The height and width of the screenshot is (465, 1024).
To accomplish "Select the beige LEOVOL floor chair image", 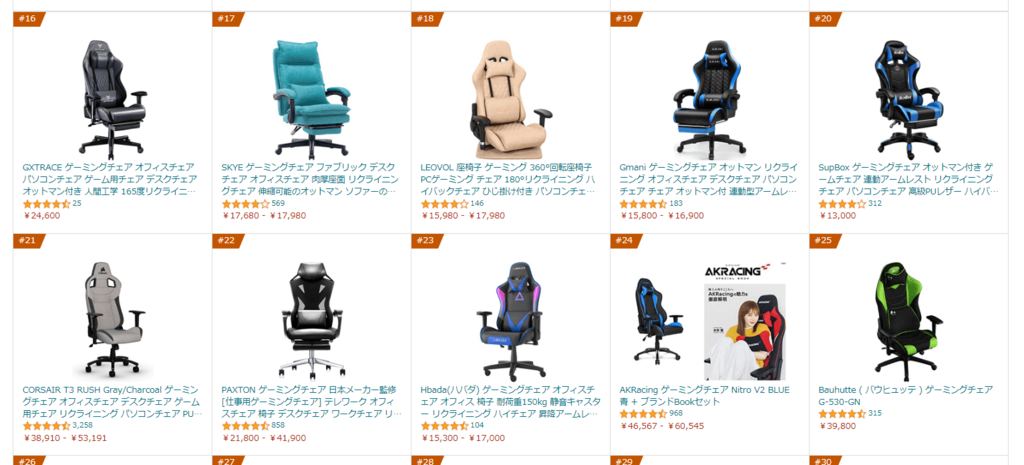I will coord(511,99).
